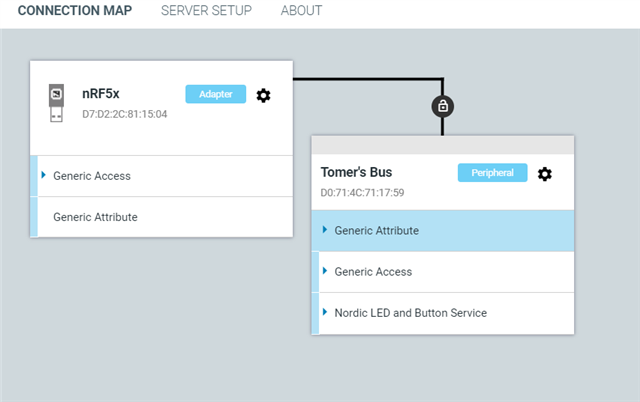Click the nRF5x USB dongle icon
The image size is (640, 402).
click(57, 103)
